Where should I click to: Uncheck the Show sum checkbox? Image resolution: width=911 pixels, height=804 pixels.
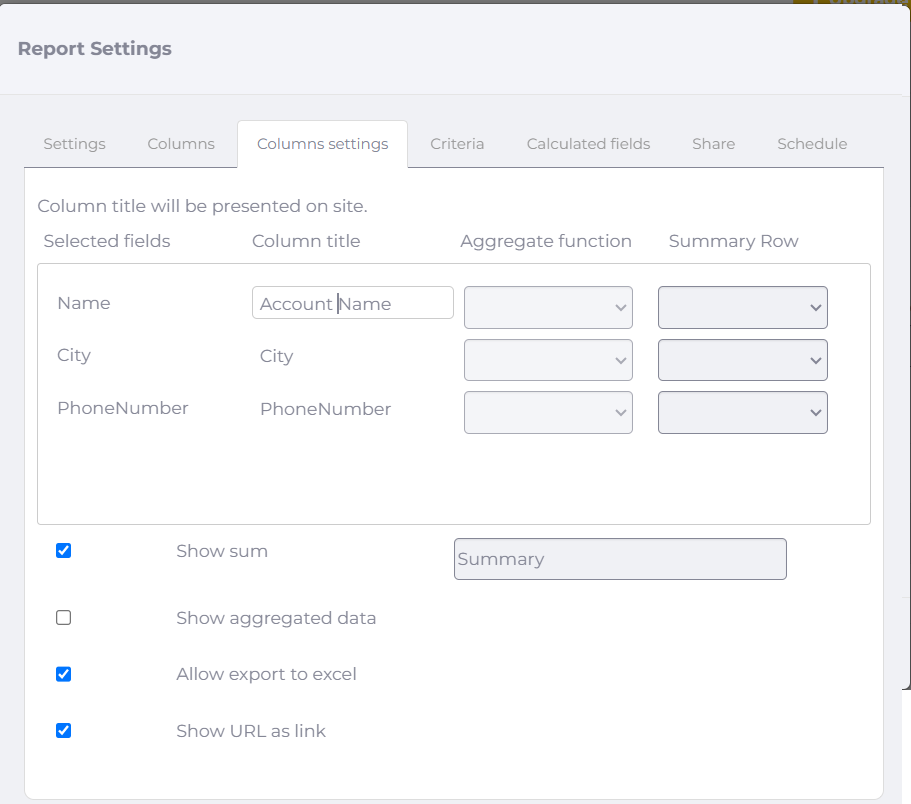tap(63, 550)
